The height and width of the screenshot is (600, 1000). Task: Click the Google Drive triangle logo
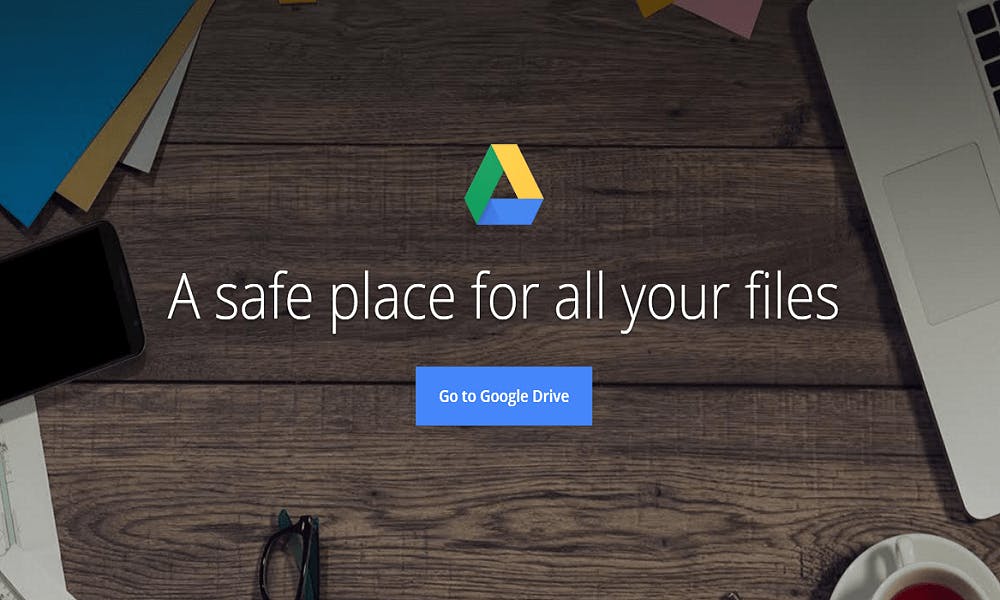pos(504,184)
